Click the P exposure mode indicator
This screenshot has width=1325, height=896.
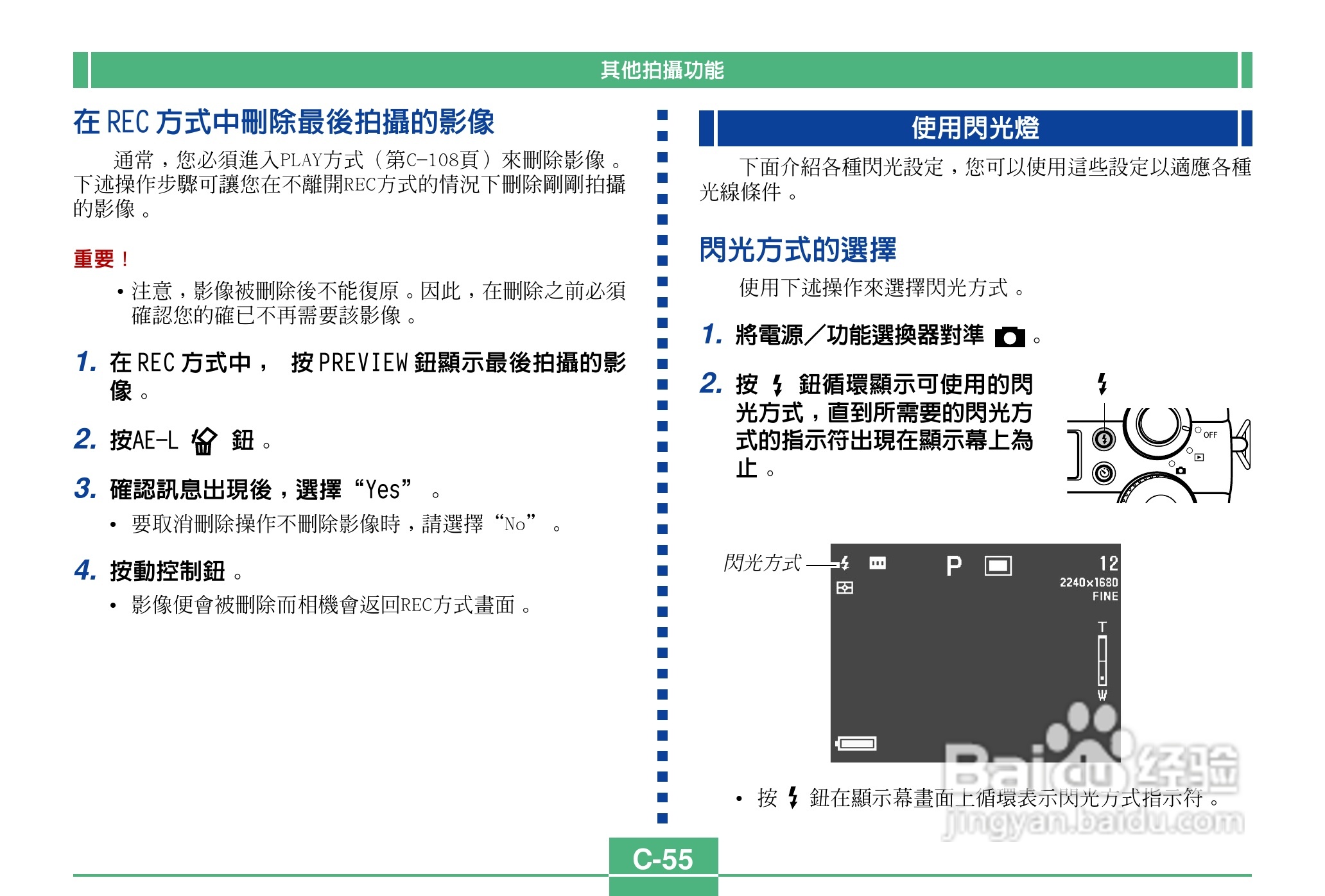point(954,565)
